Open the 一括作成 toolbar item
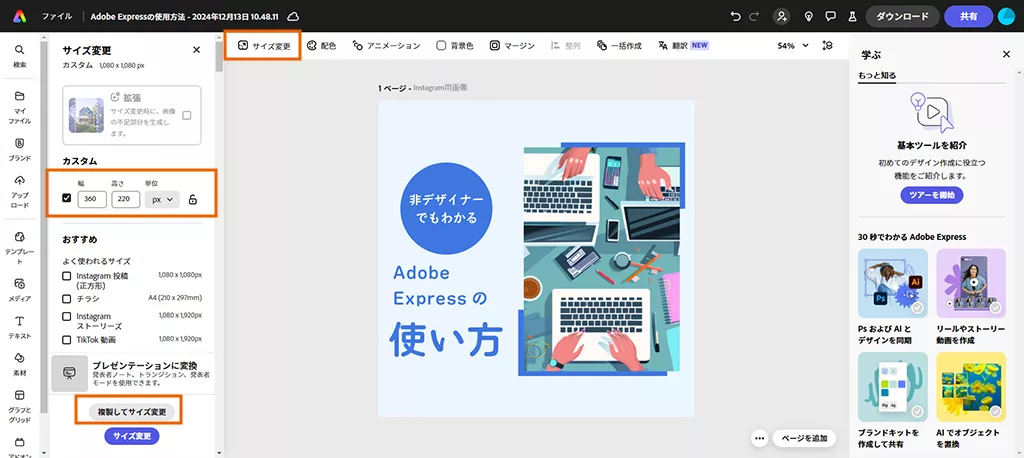The width and height of the screenshot is (1024, 458). tap(618, 46)
